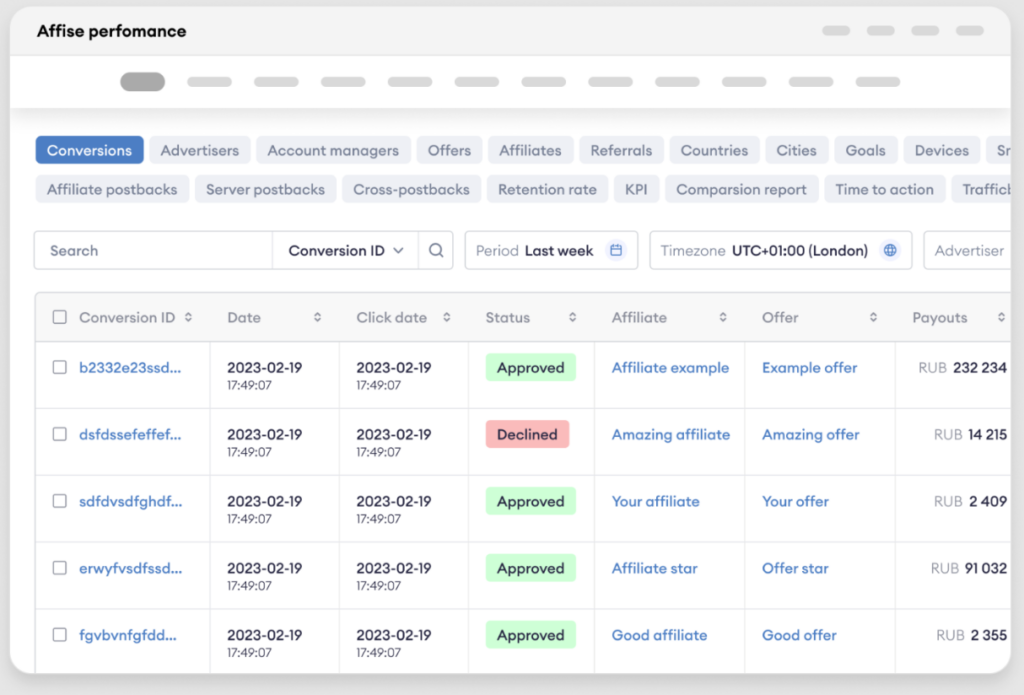Sort table by Offer column arrows
Image resolution: width=1024 pixels, height=695 pixels.
(x=873, y=318)
